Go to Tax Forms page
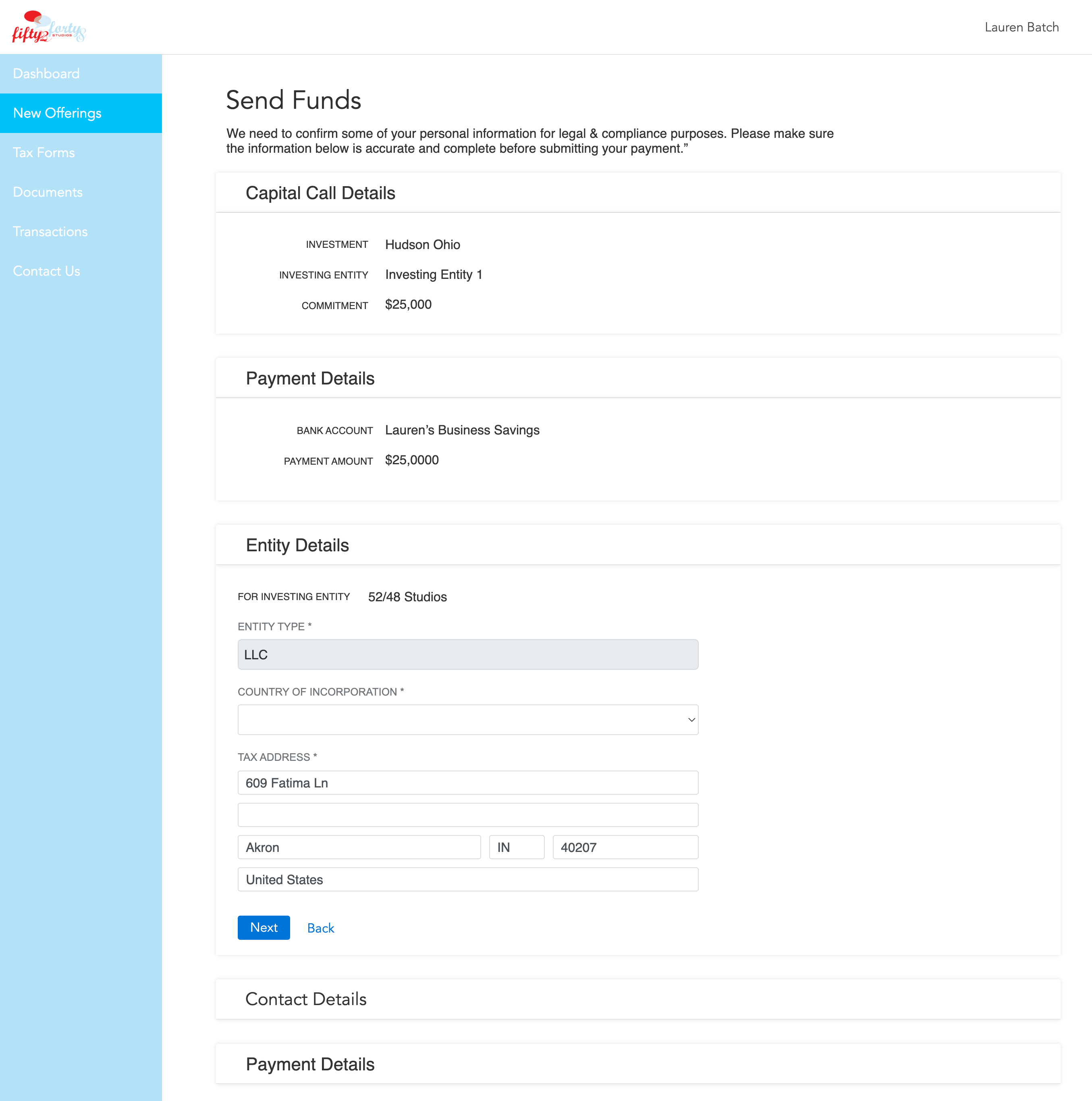 coord(44,153)
